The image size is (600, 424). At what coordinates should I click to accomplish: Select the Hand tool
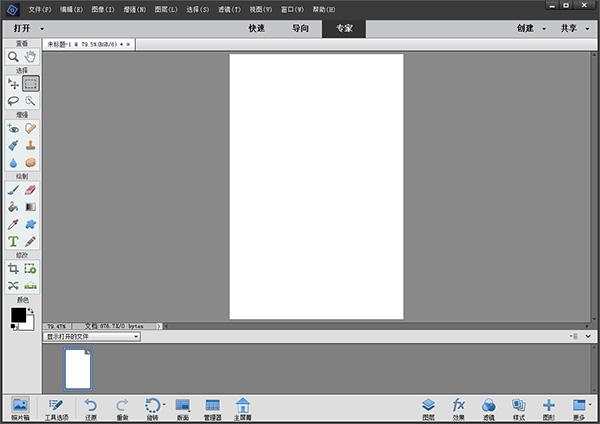(x=30, y=57)
